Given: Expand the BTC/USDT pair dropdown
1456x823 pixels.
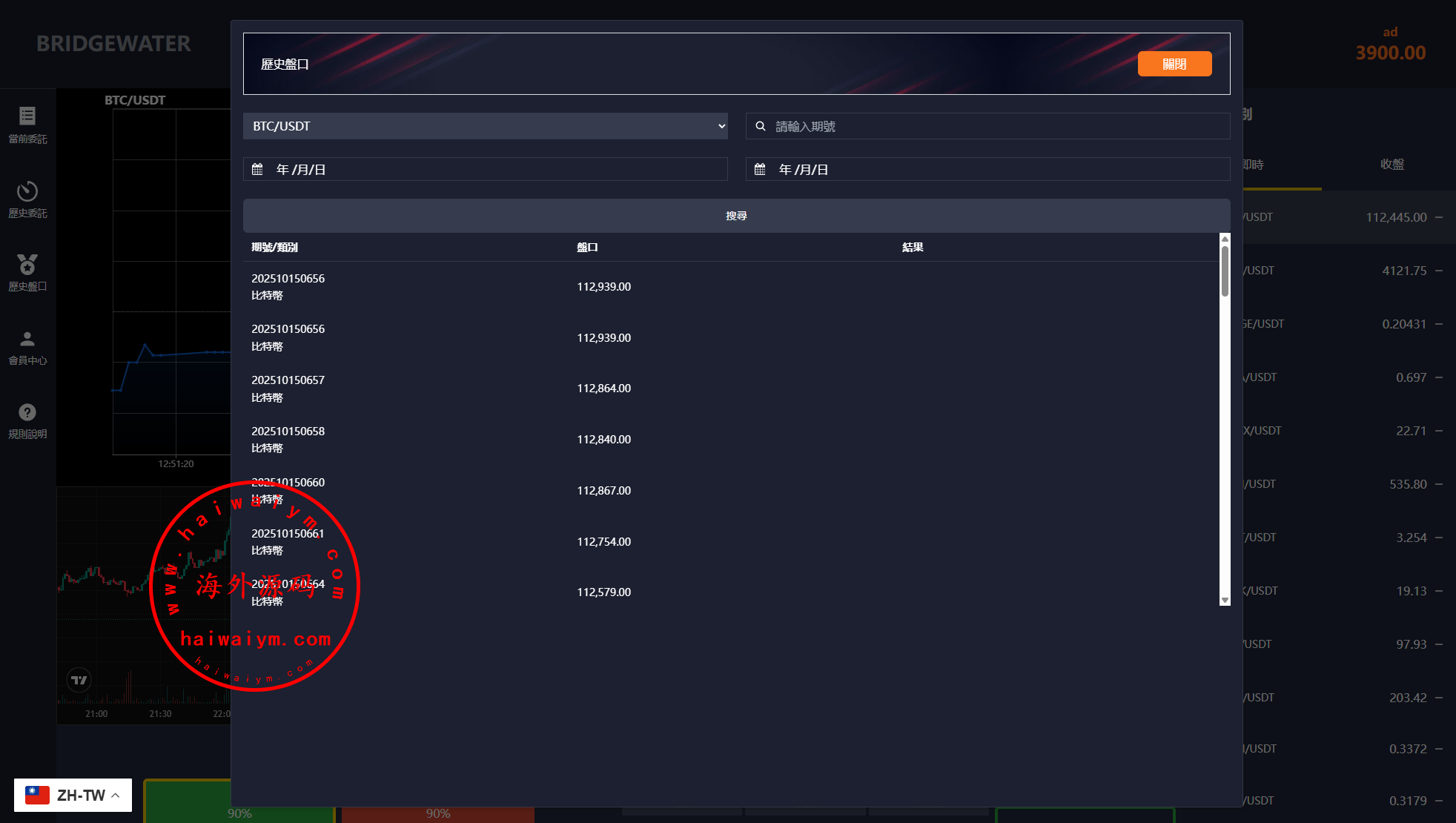Looking at the screenshot, I should click(x=485, y=126).
